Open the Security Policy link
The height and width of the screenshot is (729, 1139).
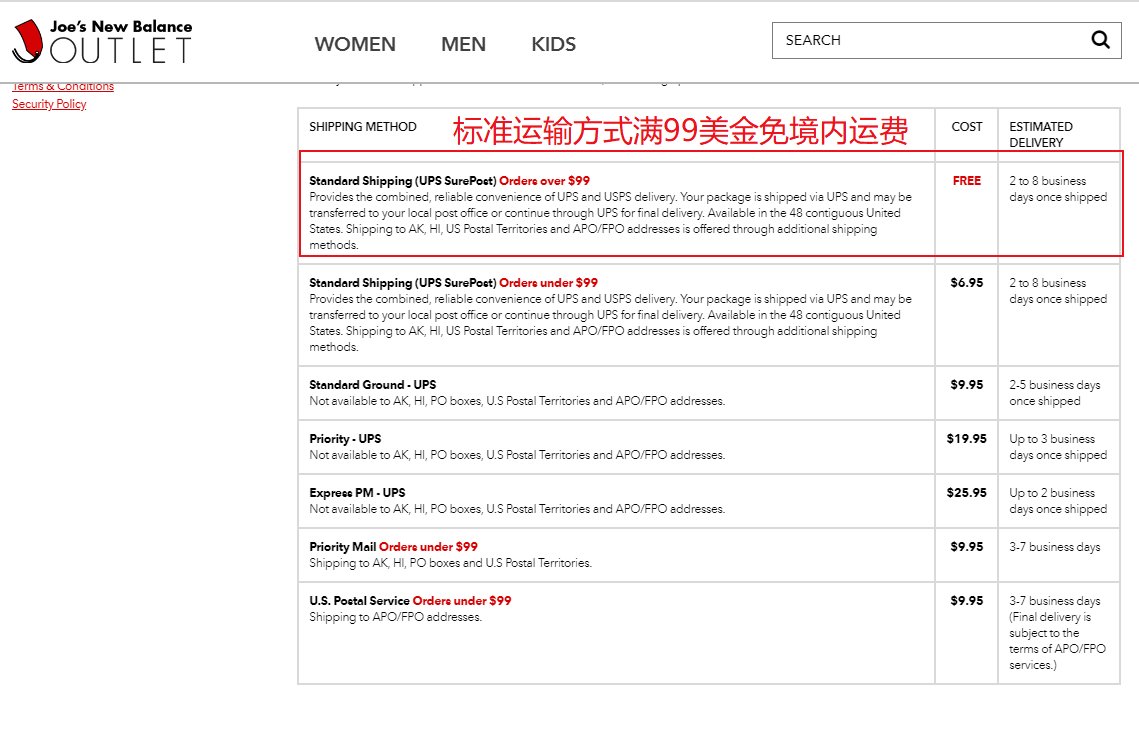coord(49,104)
